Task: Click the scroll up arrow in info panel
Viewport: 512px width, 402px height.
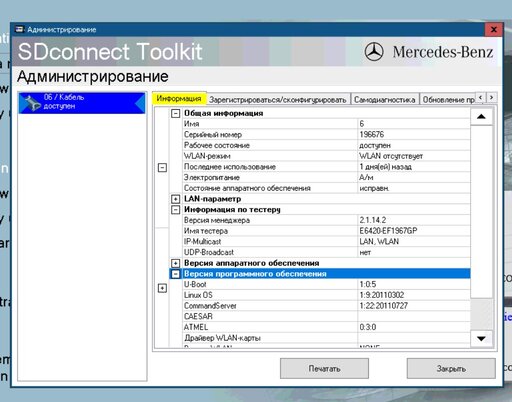Action: tap(481, 117)
